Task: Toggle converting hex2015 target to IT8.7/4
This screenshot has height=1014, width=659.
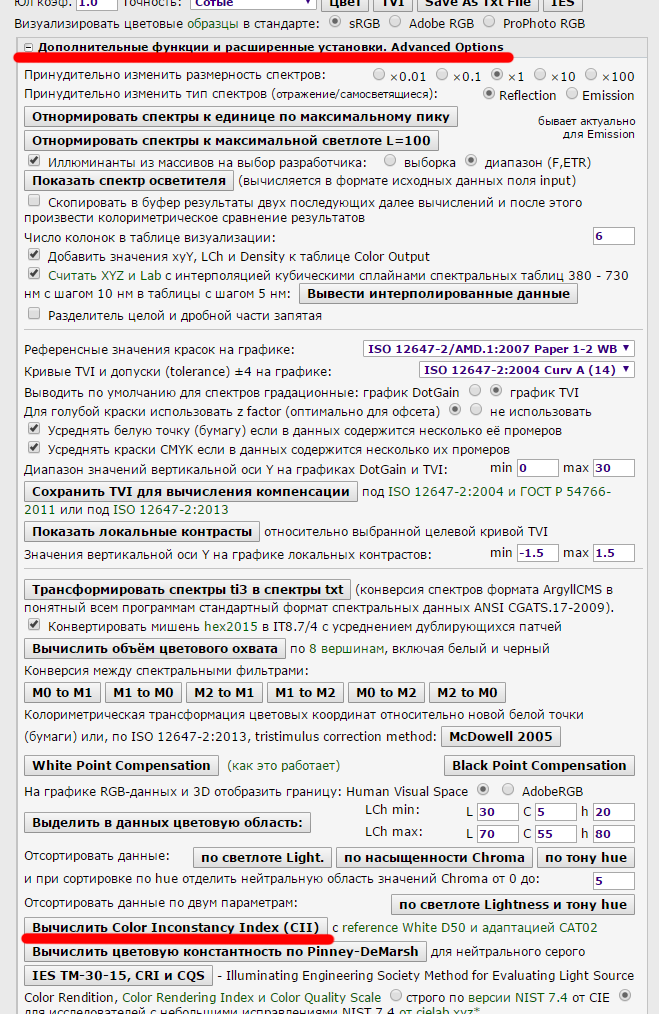Action: pyautogui.click(x=34, y=625)
